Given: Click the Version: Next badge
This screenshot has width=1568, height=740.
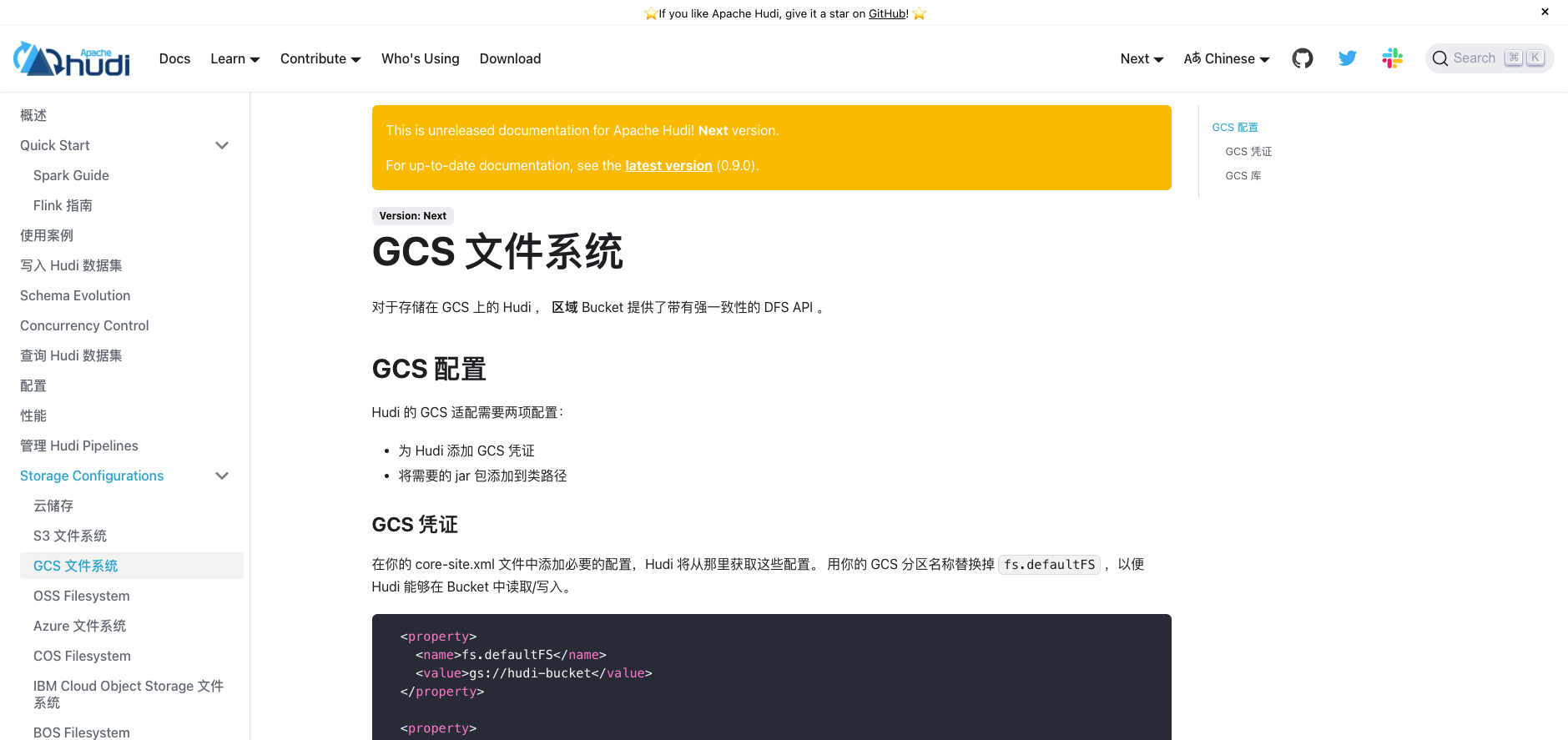Looking at the screenshot, I should pyautogui.click(x=413, y=216).
